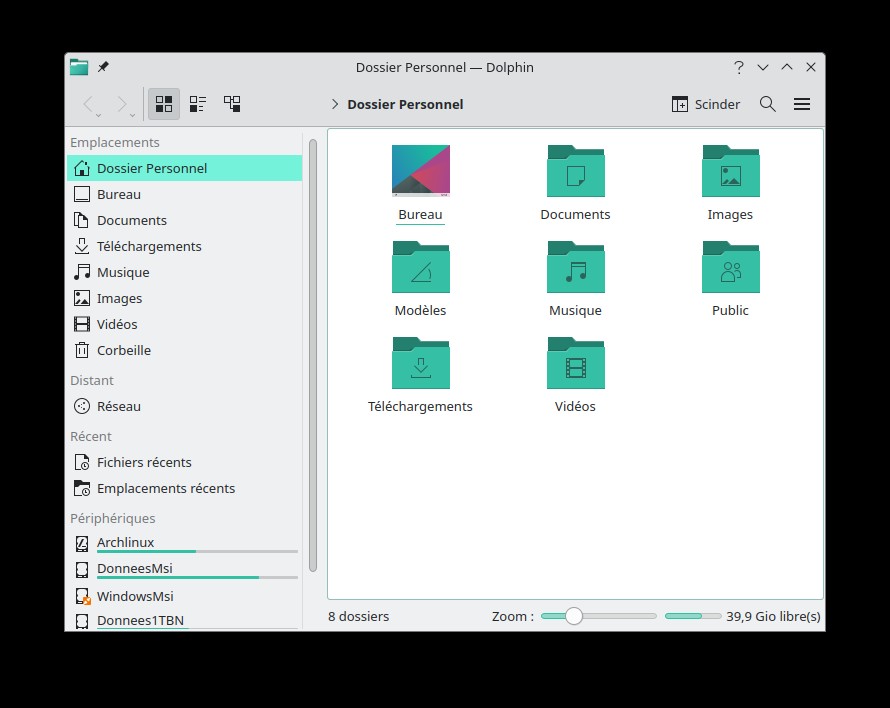This screenshot has height=708, width=890.
Task: Open Bureau in the sidebar
Action: (x=184, y=194)
